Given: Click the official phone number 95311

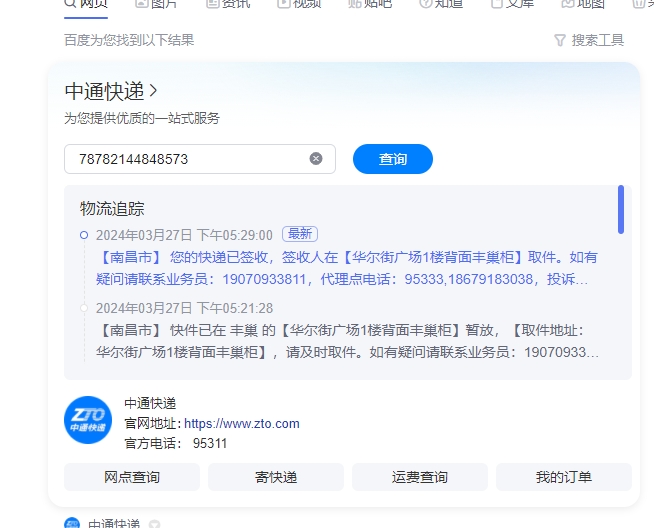Looking at the screenshot, I should click(210, 443).
